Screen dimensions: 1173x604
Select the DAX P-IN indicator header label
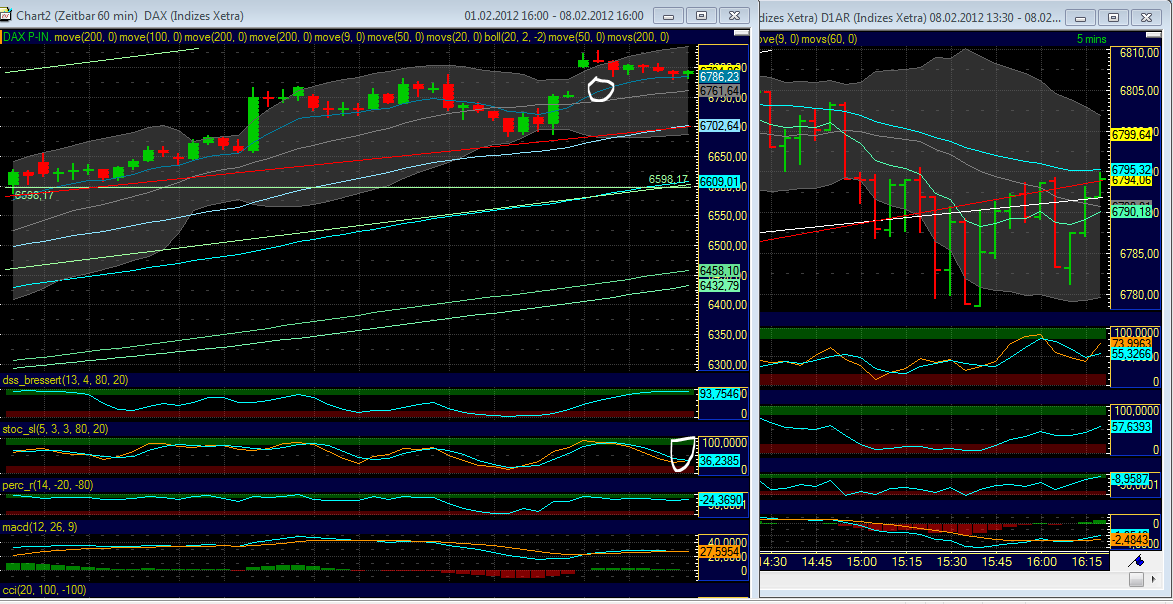coord(27,36)
